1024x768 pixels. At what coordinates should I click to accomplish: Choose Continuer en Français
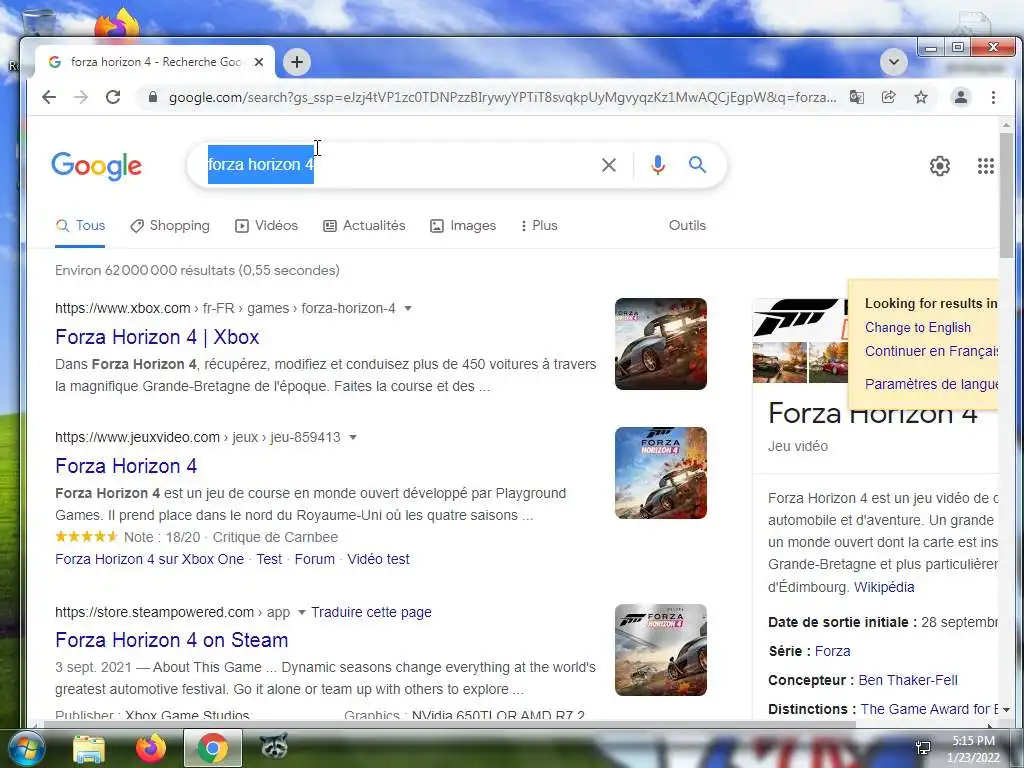pyautogui.click(x=931, y=351)
